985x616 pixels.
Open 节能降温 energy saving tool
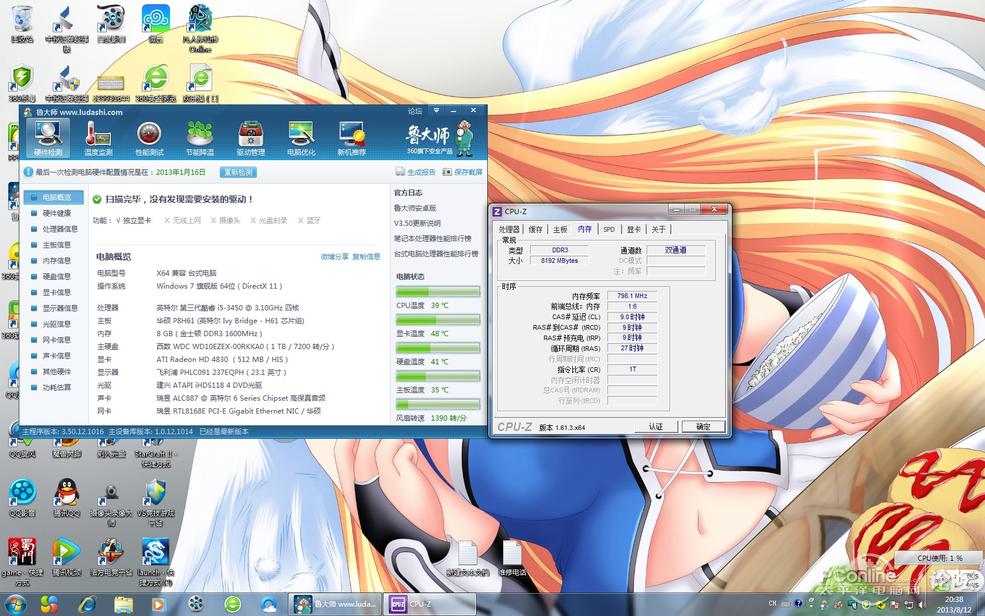tap(200, 138)
